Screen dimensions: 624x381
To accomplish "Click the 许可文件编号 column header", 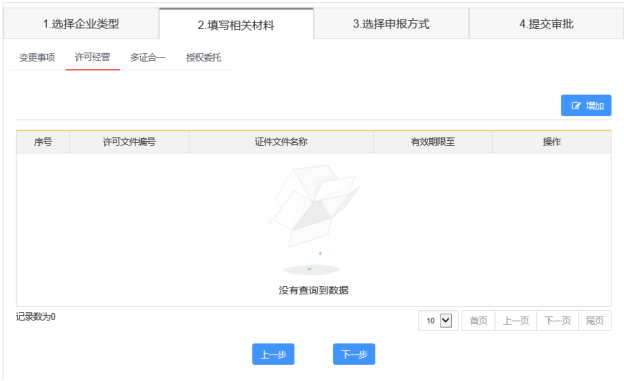I will point(129,142).
